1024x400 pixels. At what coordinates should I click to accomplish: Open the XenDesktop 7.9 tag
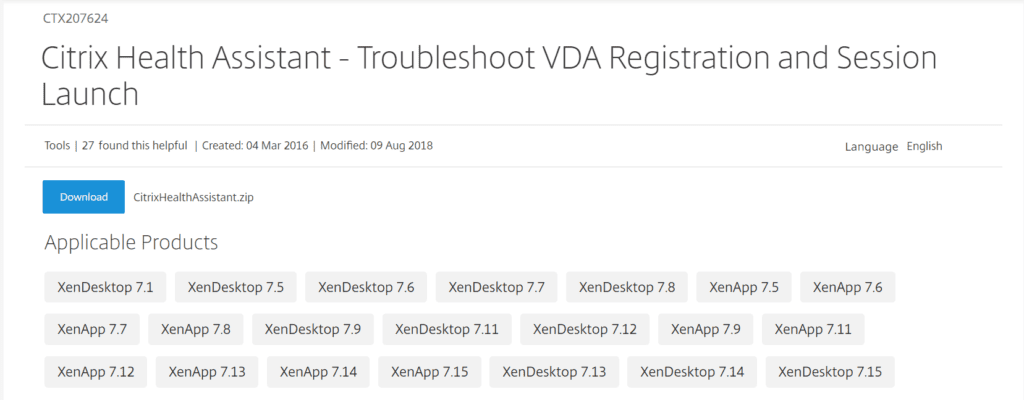pyautogui.click(x=312, y=329)
